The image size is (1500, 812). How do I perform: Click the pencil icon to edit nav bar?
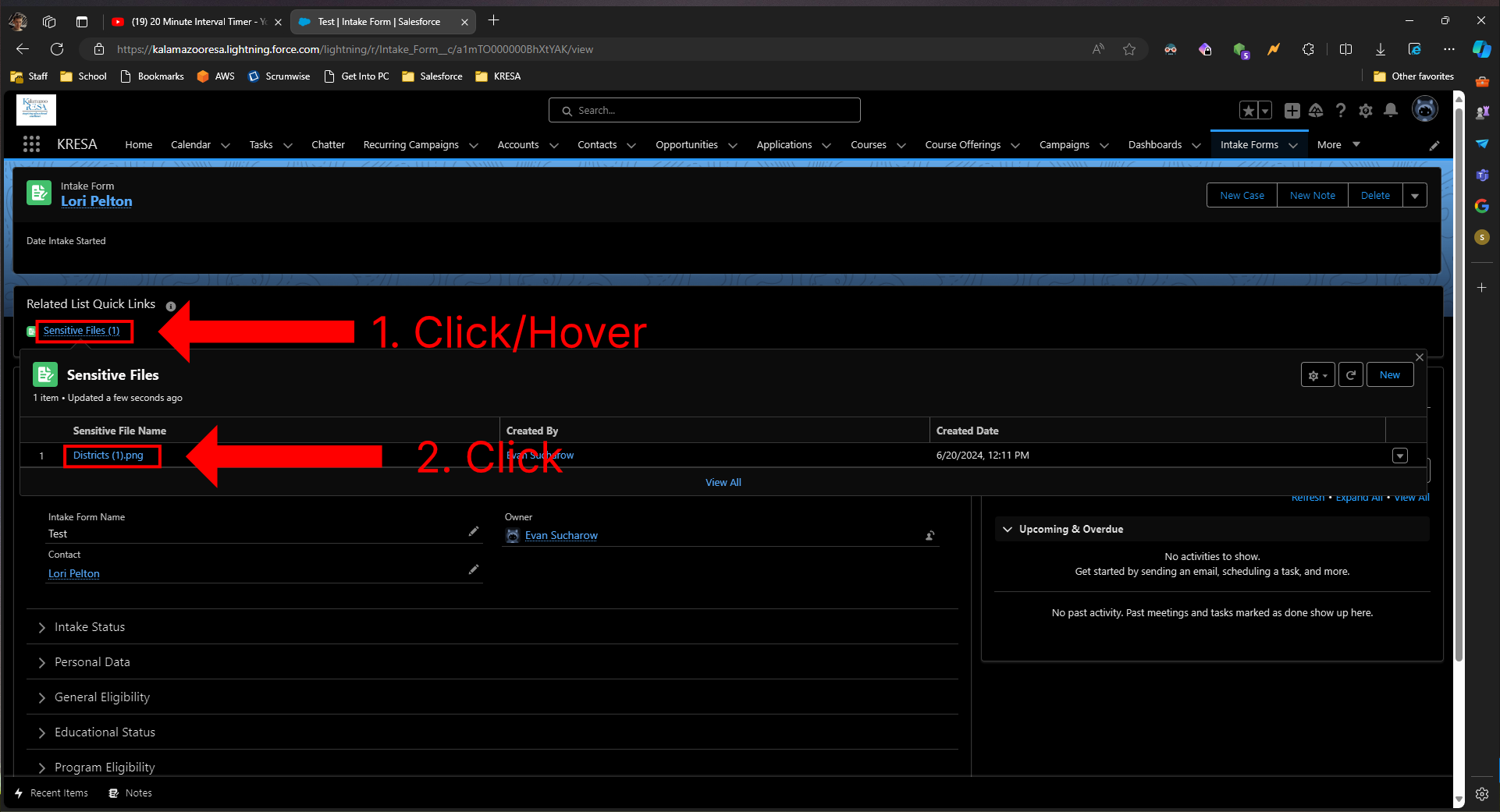(1434, 145)
